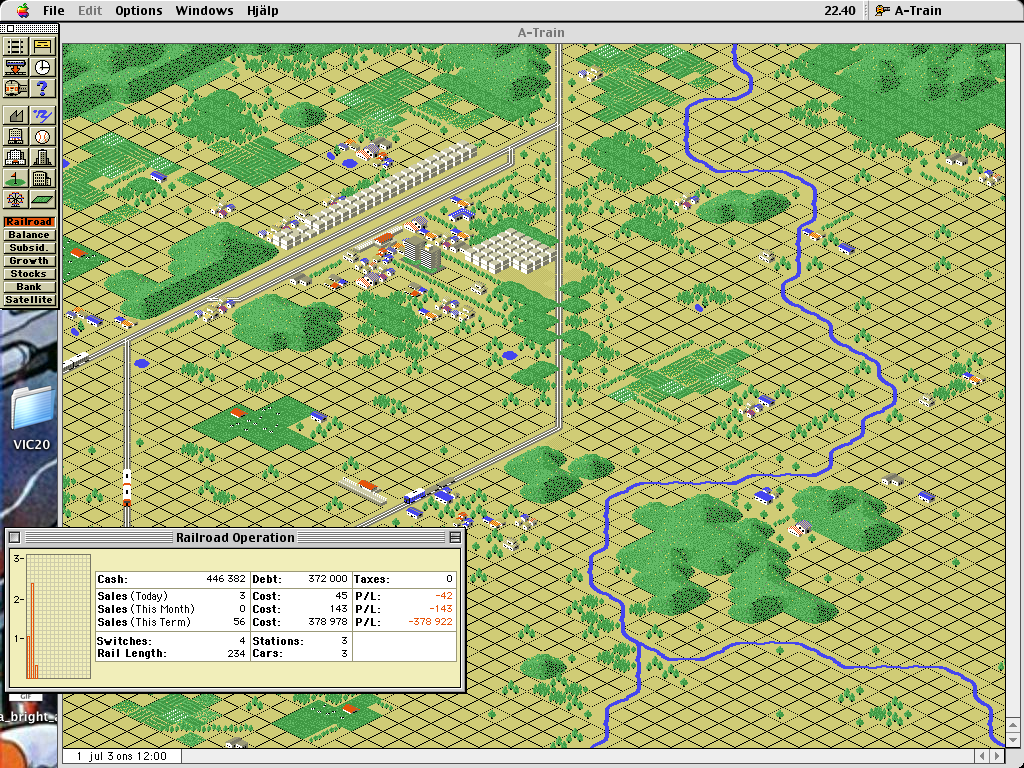
Task: Open the Options menu
Action: click(x=138, y=11)
